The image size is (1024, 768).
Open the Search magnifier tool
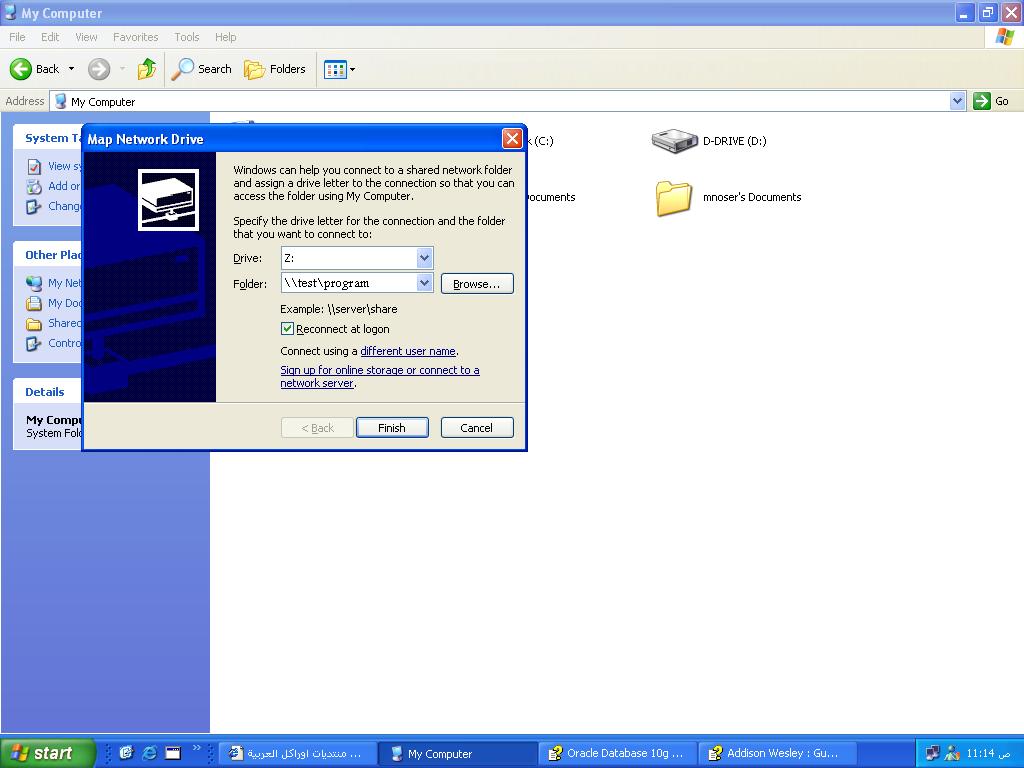(x=183, y=69)
